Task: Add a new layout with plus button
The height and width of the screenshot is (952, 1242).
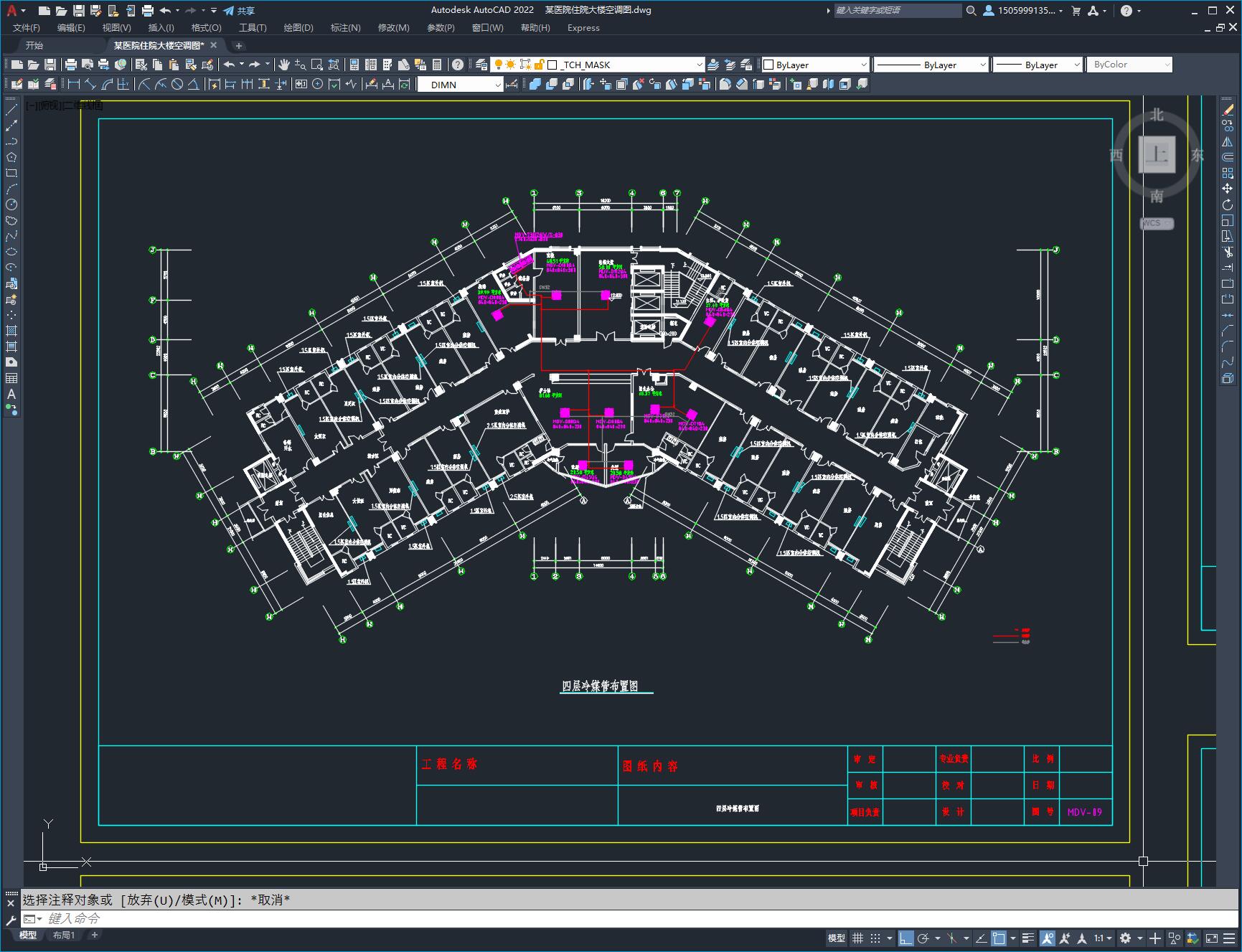Action: pyautogui.click(x=95, y=935)
